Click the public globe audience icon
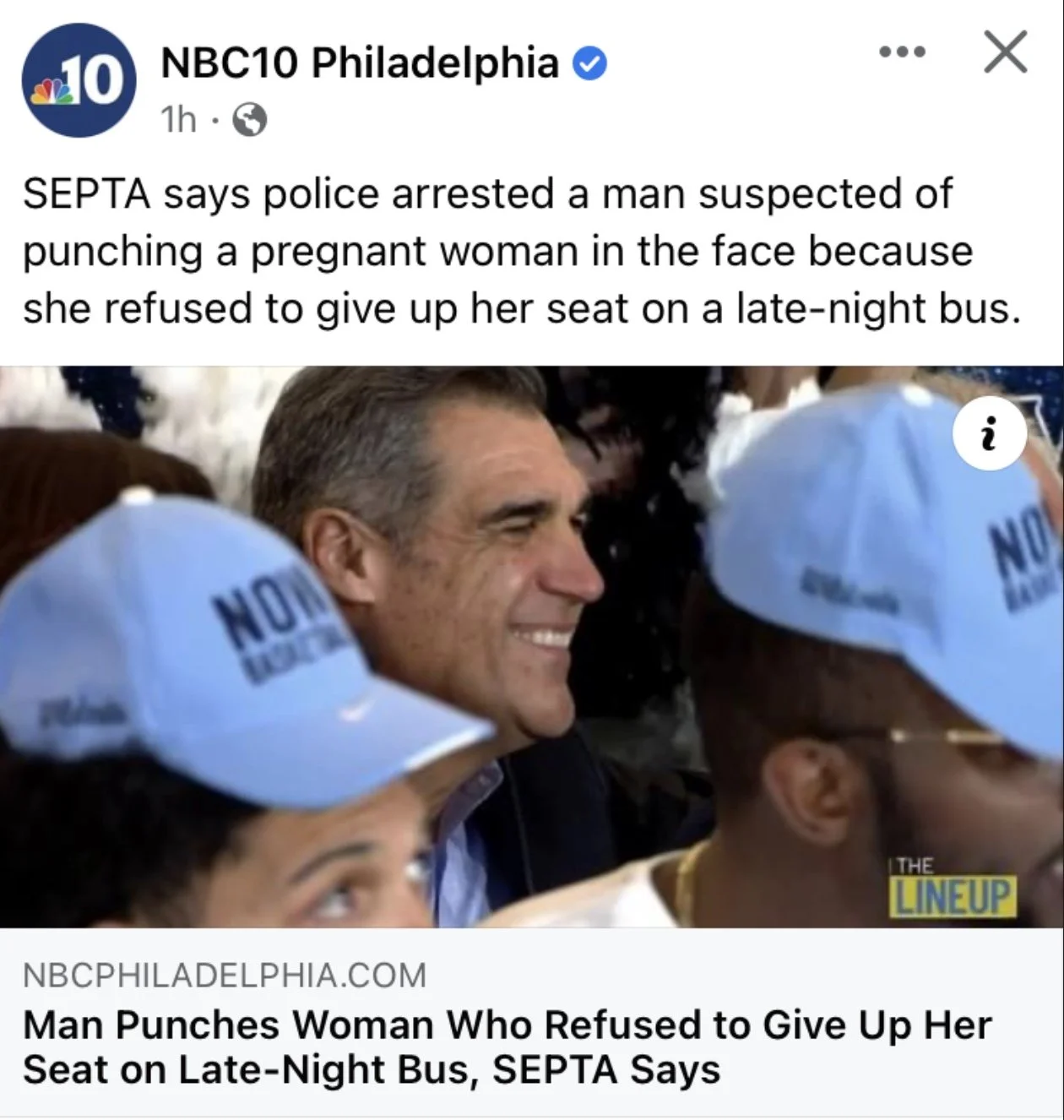 click(x=249, y=121)
